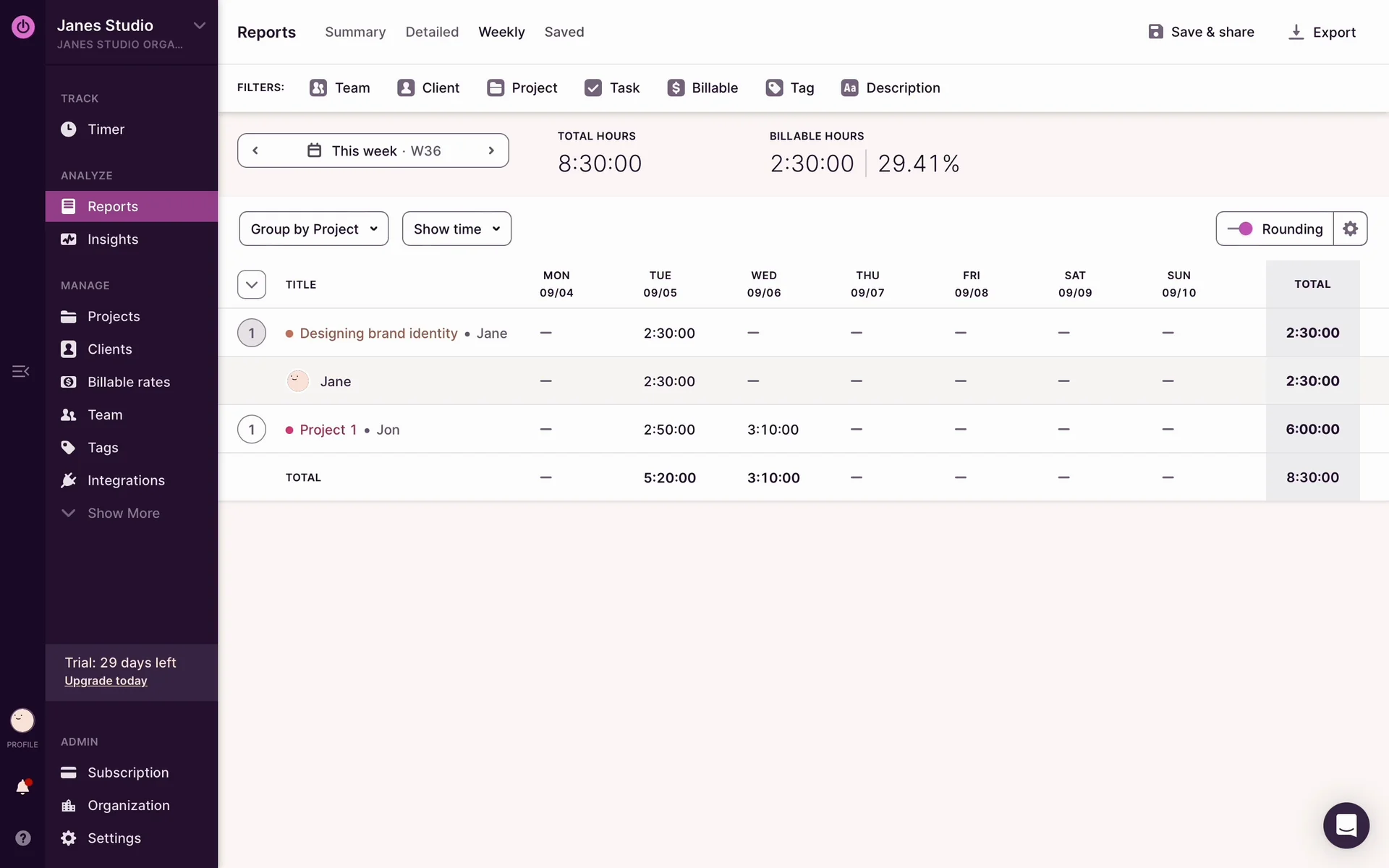
Task: Open the notifications bell icon
Action: [x=22, y=787]
